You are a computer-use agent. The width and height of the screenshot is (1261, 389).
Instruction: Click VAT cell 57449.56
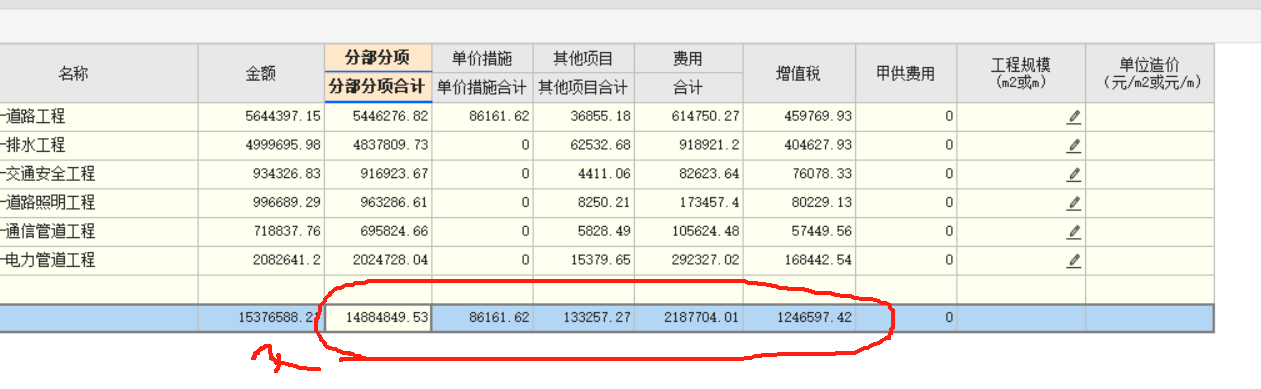pyautogui.click(x=799, y=232)
